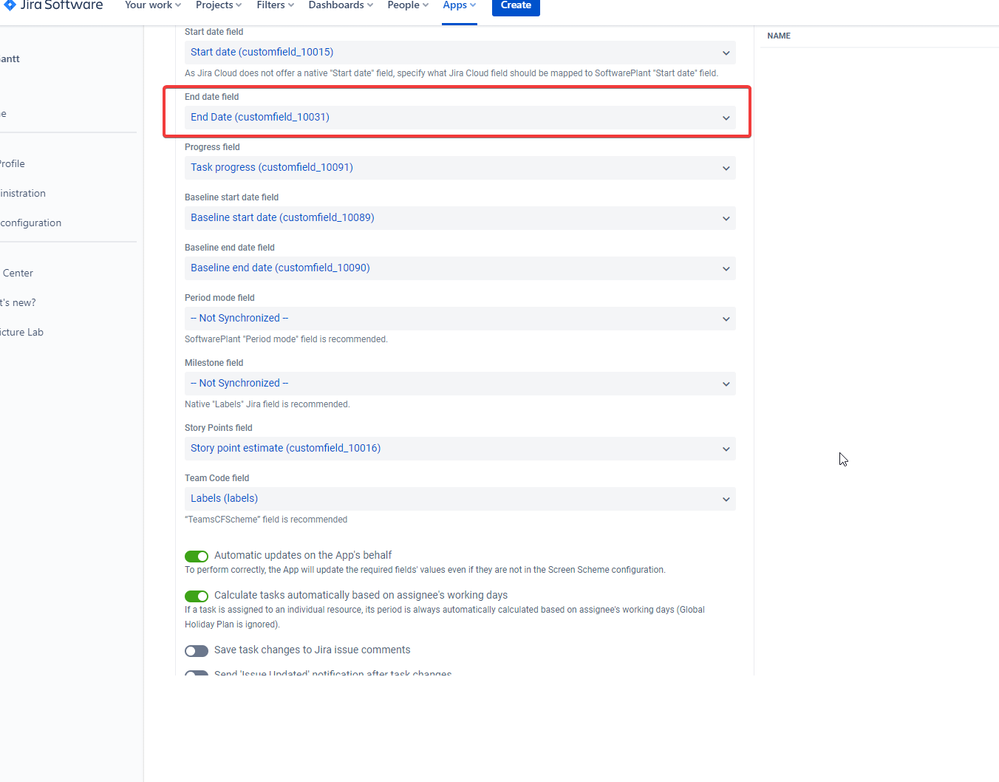Click the 'Period mode field' label
The image size is (999, 782).
[x=219, y=298]
